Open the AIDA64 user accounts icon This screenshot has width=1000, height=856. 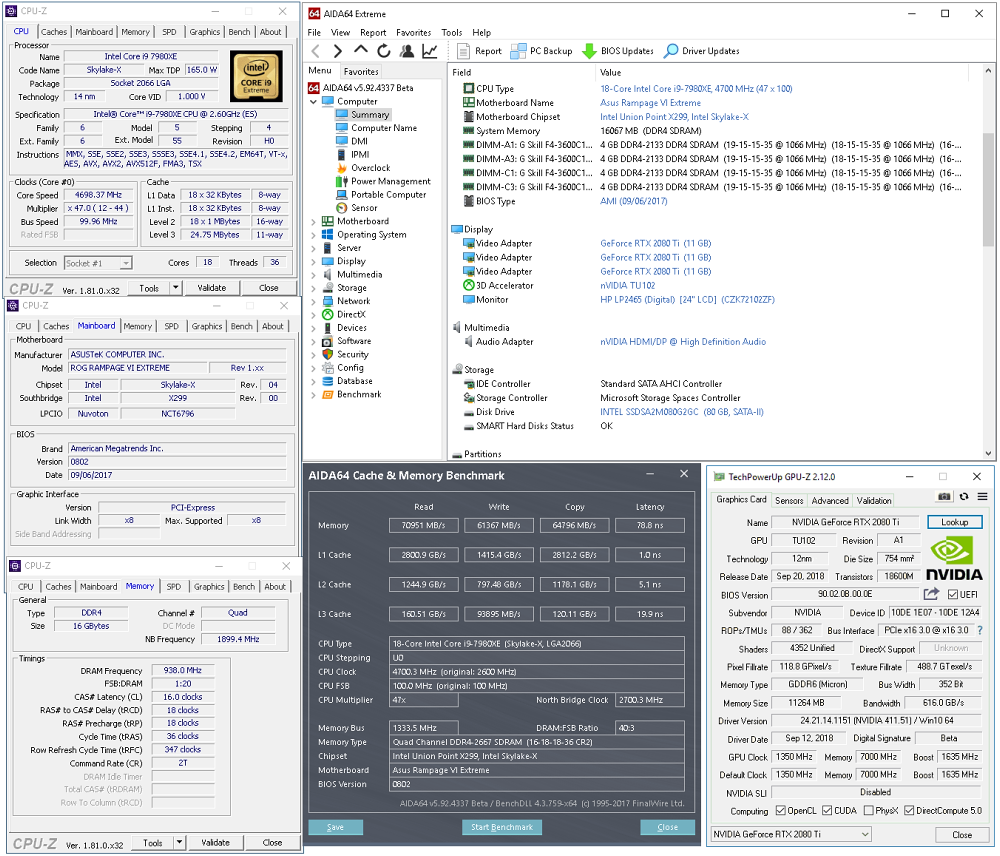point(406,51)
